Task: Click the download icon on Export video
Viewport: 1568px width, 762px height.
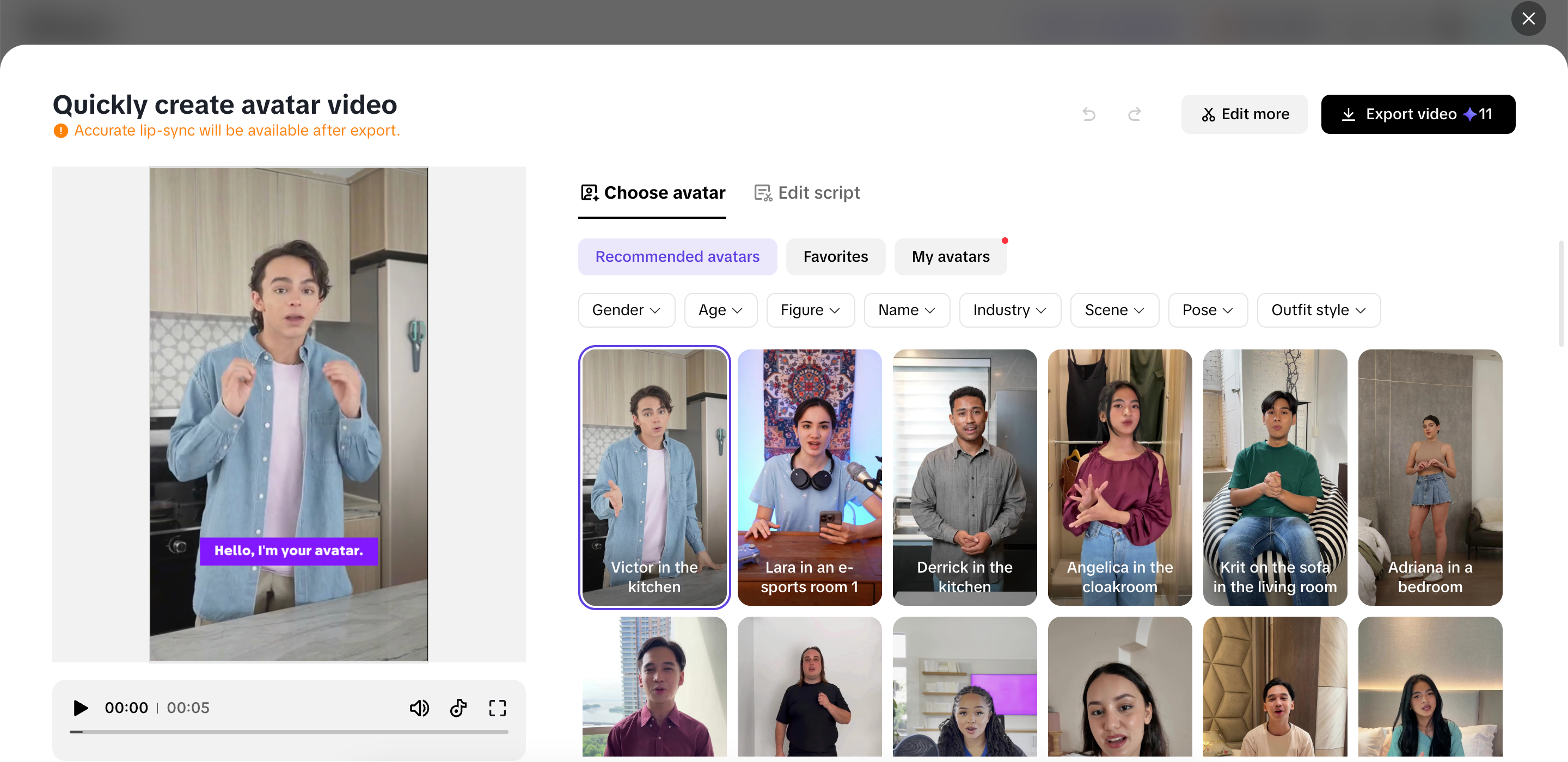Action: tap(1350, 114)
